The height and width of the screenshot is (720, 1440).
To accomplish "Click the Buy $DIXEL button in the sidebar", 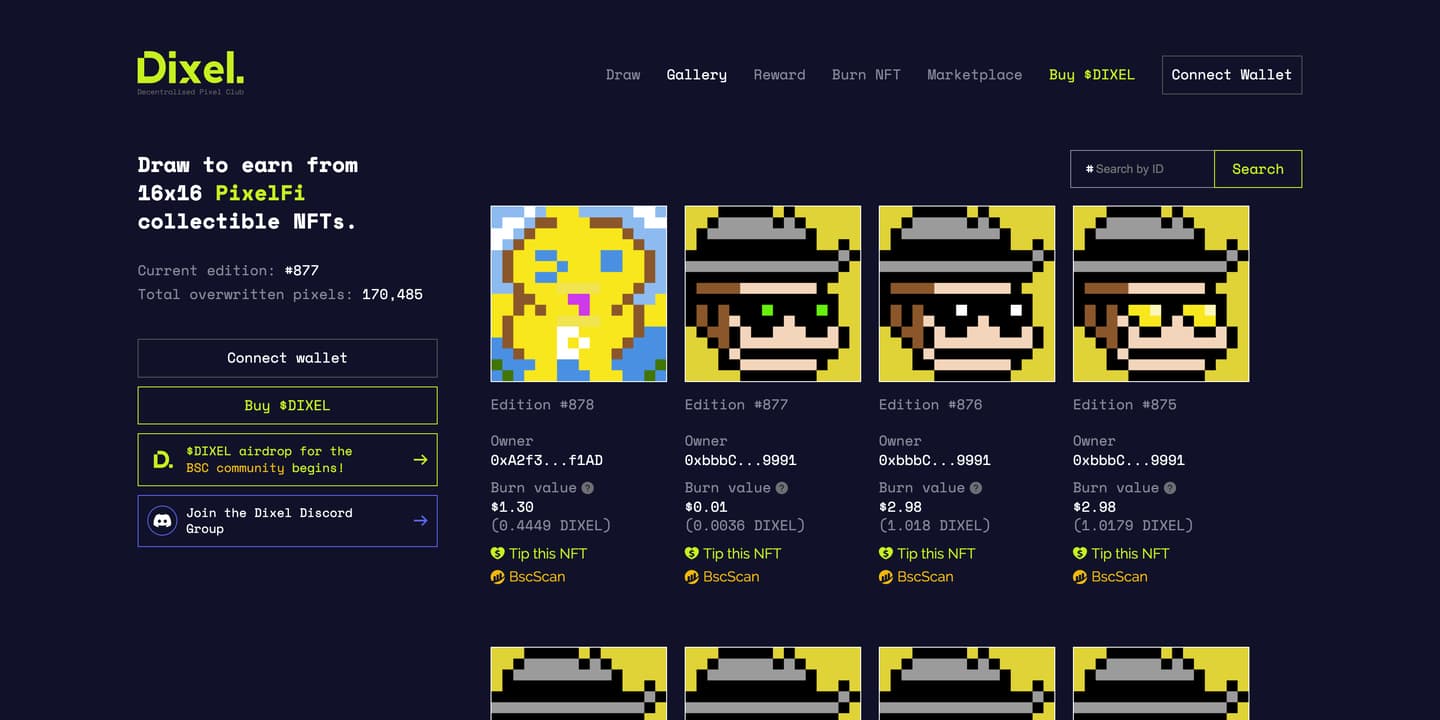I will coord(287,405).
